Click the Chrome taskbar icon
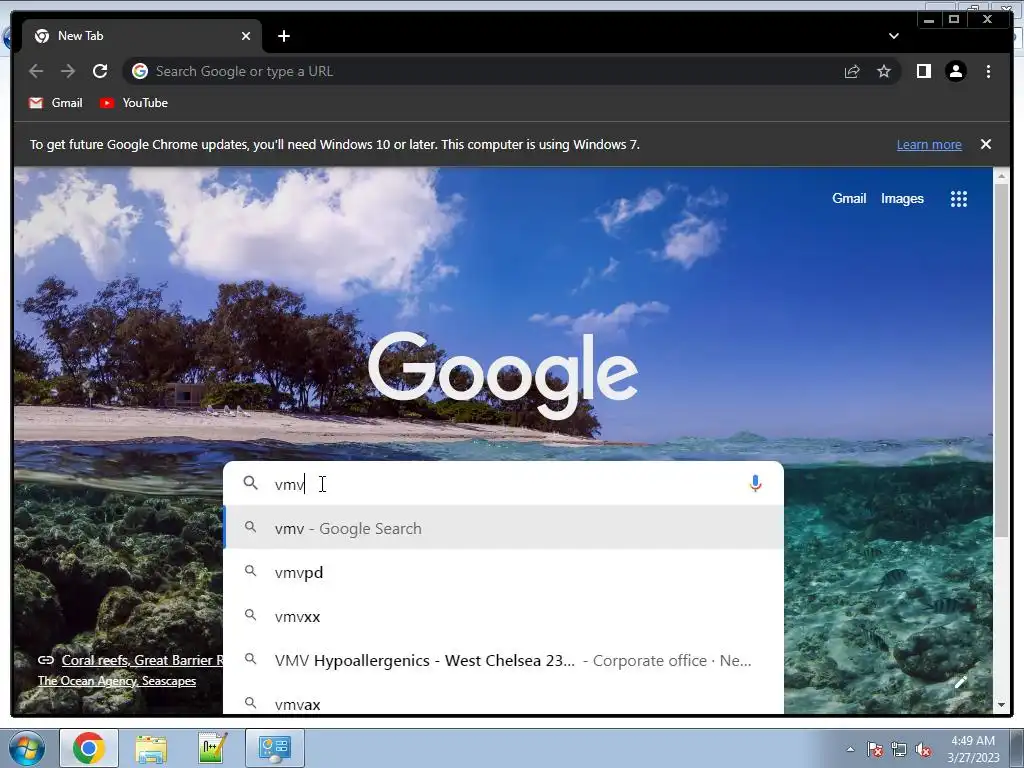 [89, 748]
